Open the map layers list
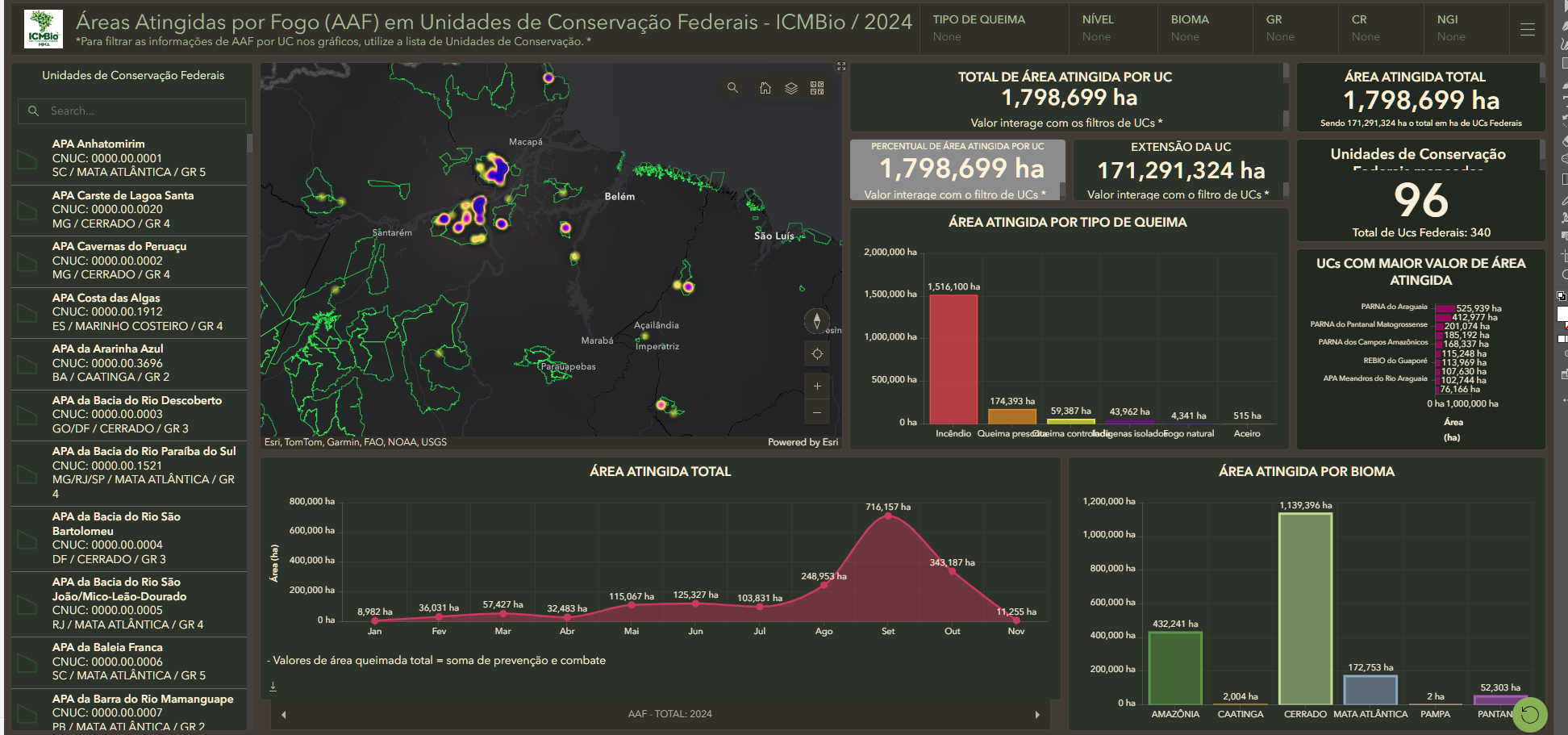 pyautogui.click(x=791, y=88)
